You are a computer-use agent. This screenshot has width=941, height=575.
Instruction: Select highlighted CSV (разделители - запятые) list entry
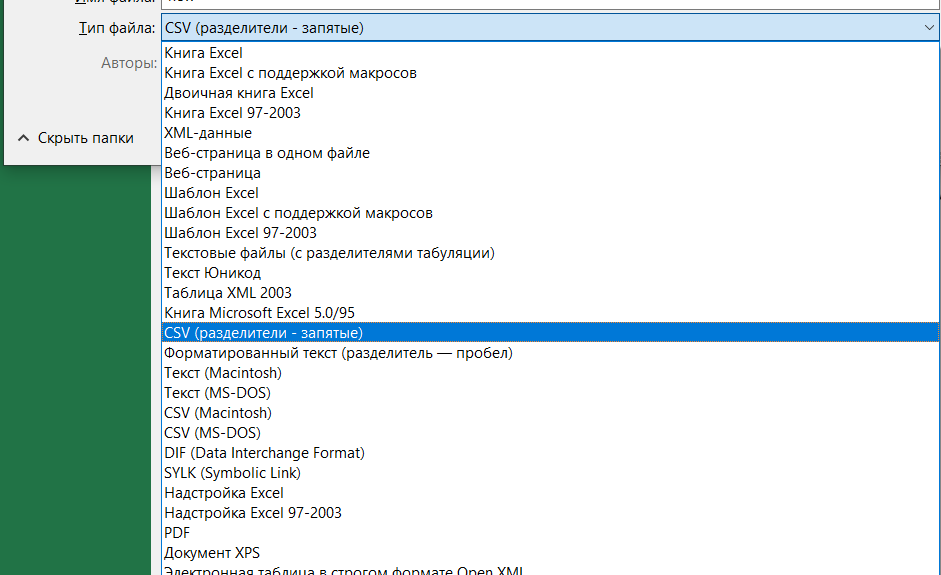(550, 333)
